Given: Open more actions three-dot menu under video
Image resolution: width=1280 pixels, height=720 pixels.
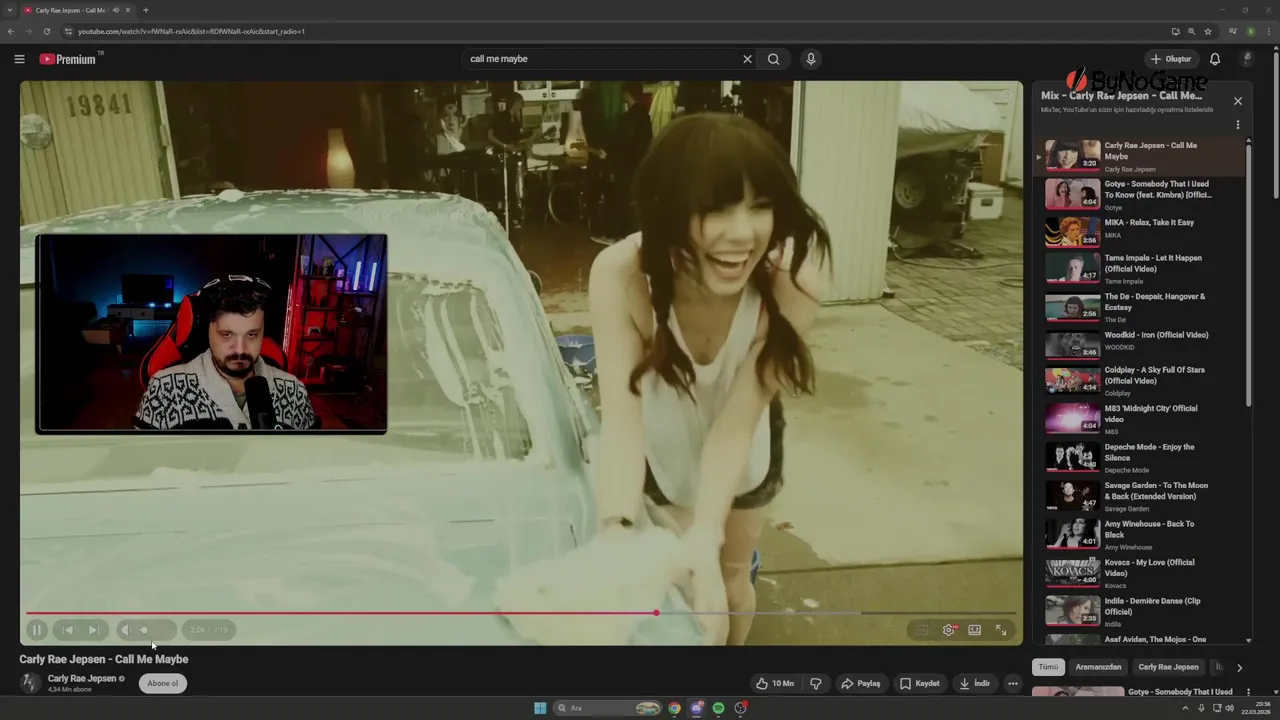Looking at the screenshot, I should pyautogui.click(x=1013, y=684).
